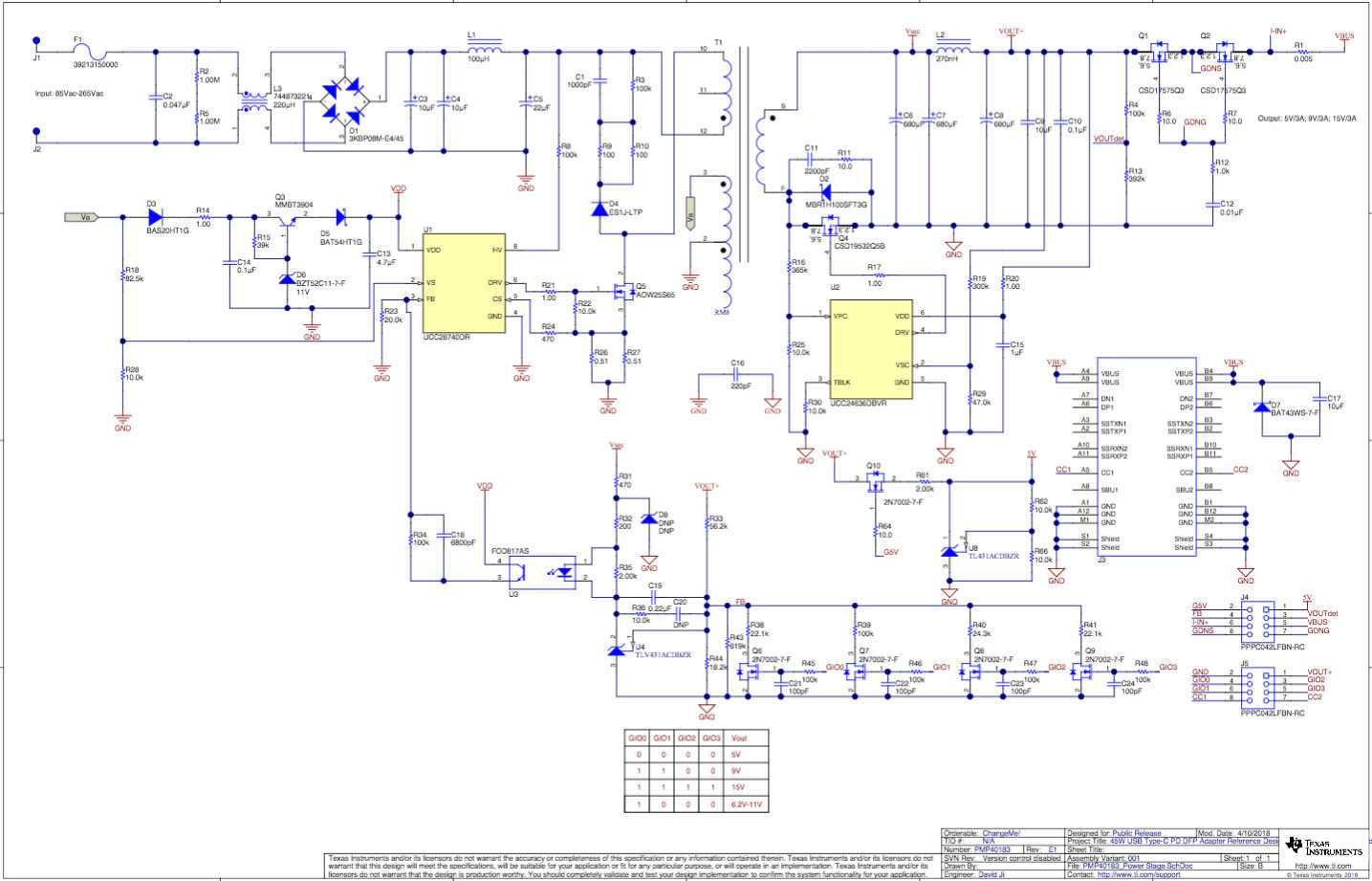Select the D3 BAS20HT1G diode symbol

[154, 218]
